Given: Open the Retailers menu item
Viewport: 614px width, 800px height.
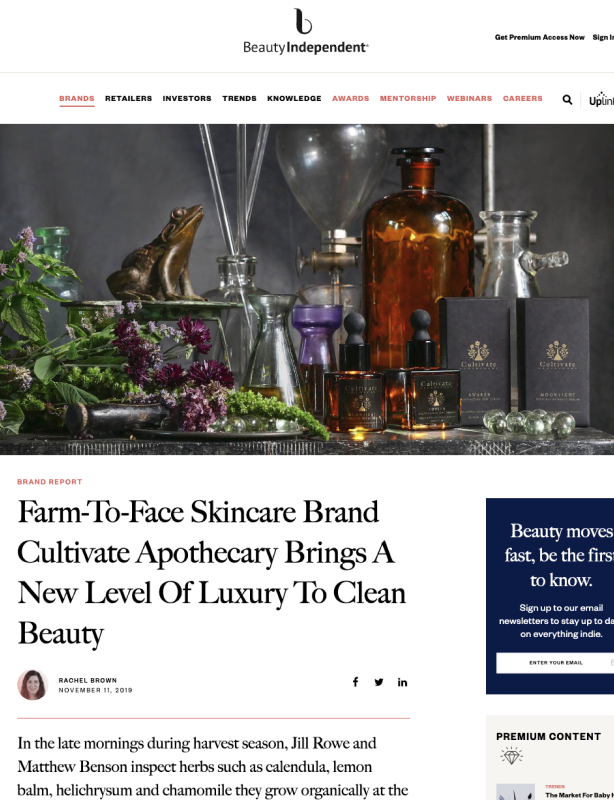Looking at the screenshot, I should pos(129,98).
